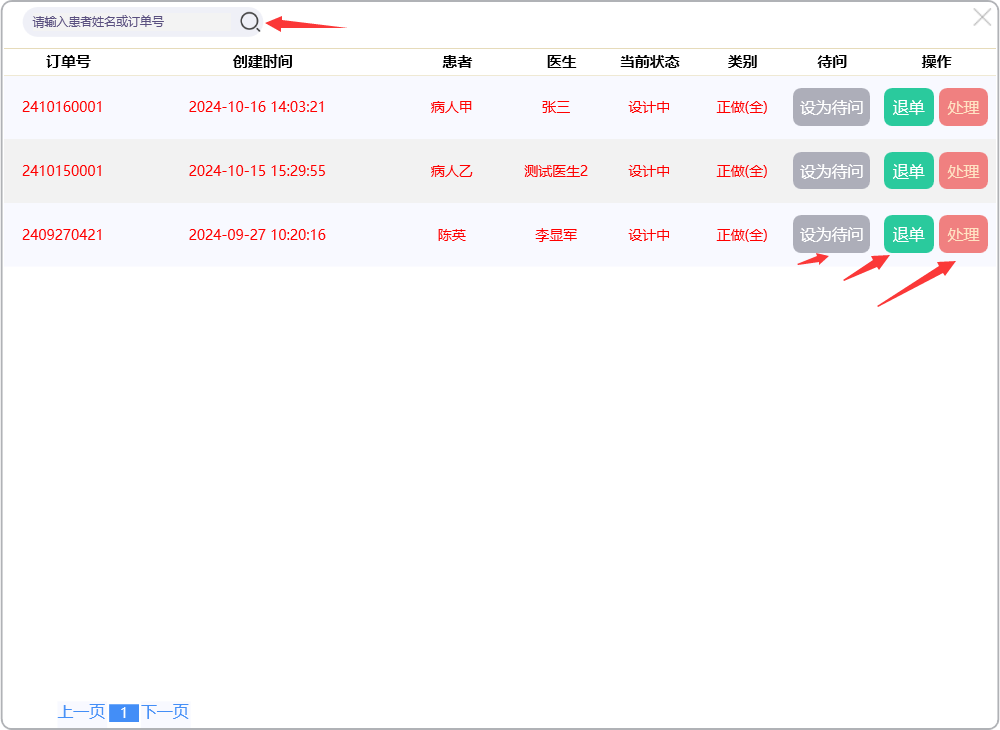Select doctor name 测试医生2 in row
Screen dimensions: 1000x730
point(556,171)
